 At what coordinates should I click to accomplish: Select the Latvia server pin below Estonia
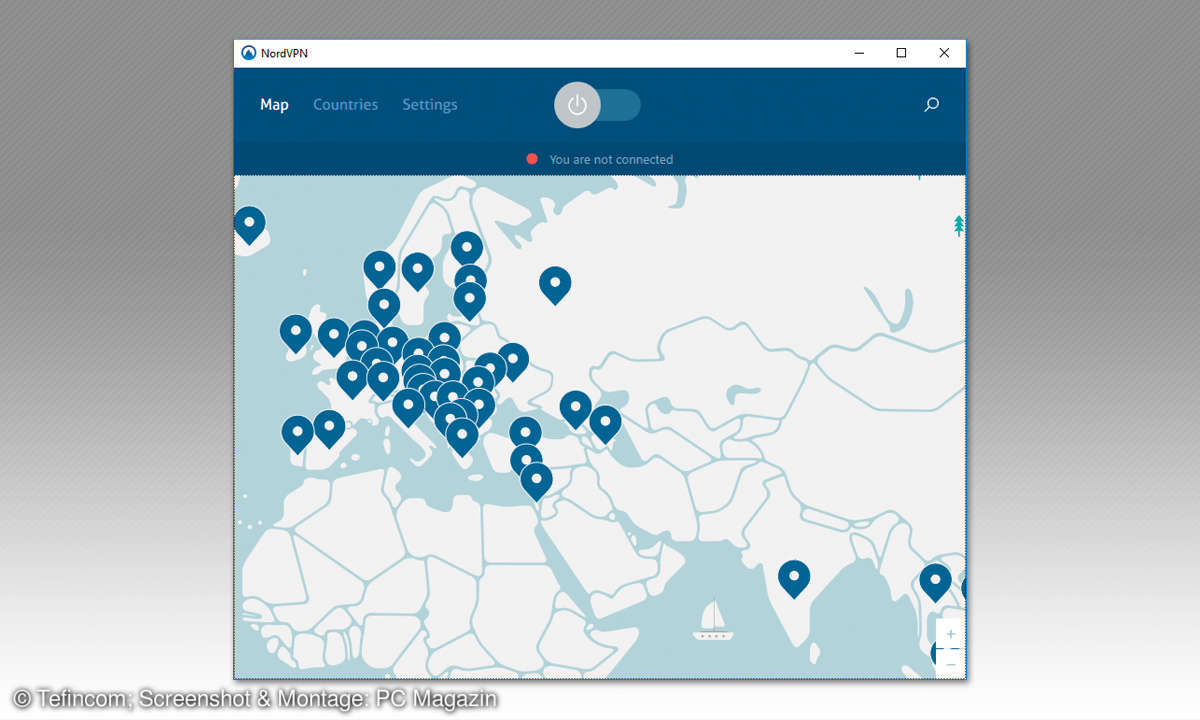(x=469, y=301)
